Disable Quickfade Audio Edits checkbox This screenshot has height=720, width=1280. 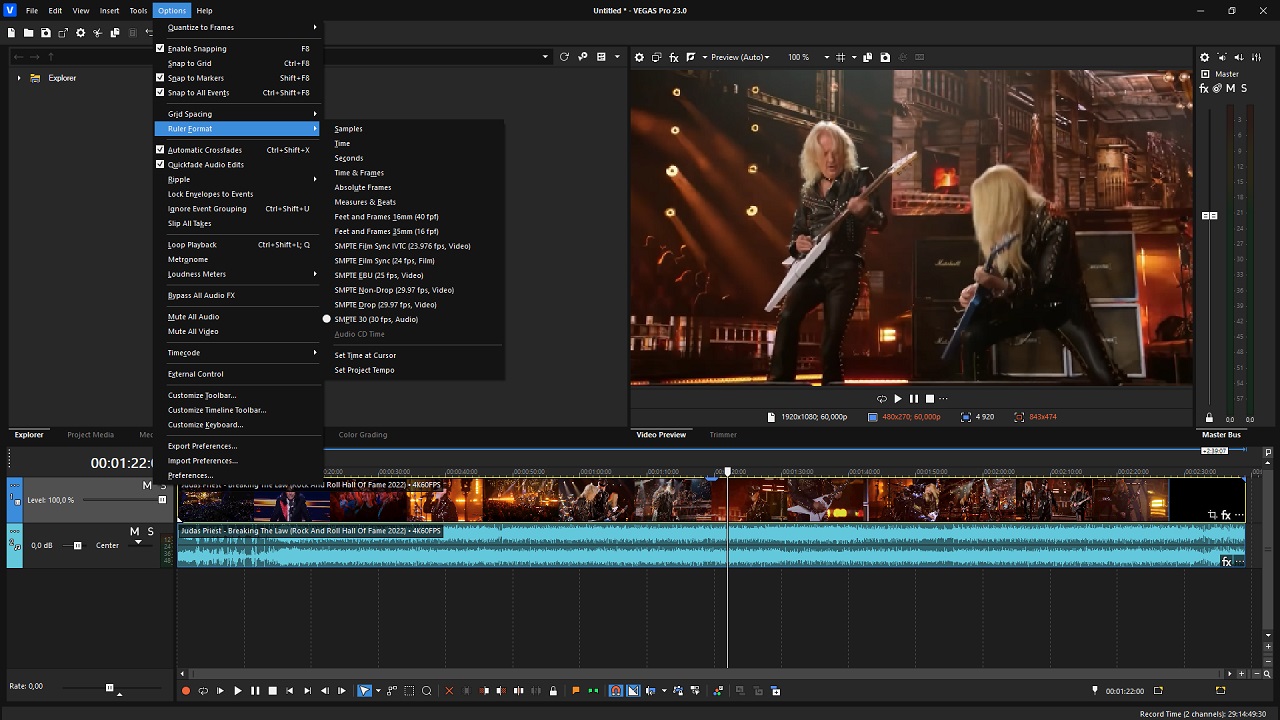pos(160,164)
